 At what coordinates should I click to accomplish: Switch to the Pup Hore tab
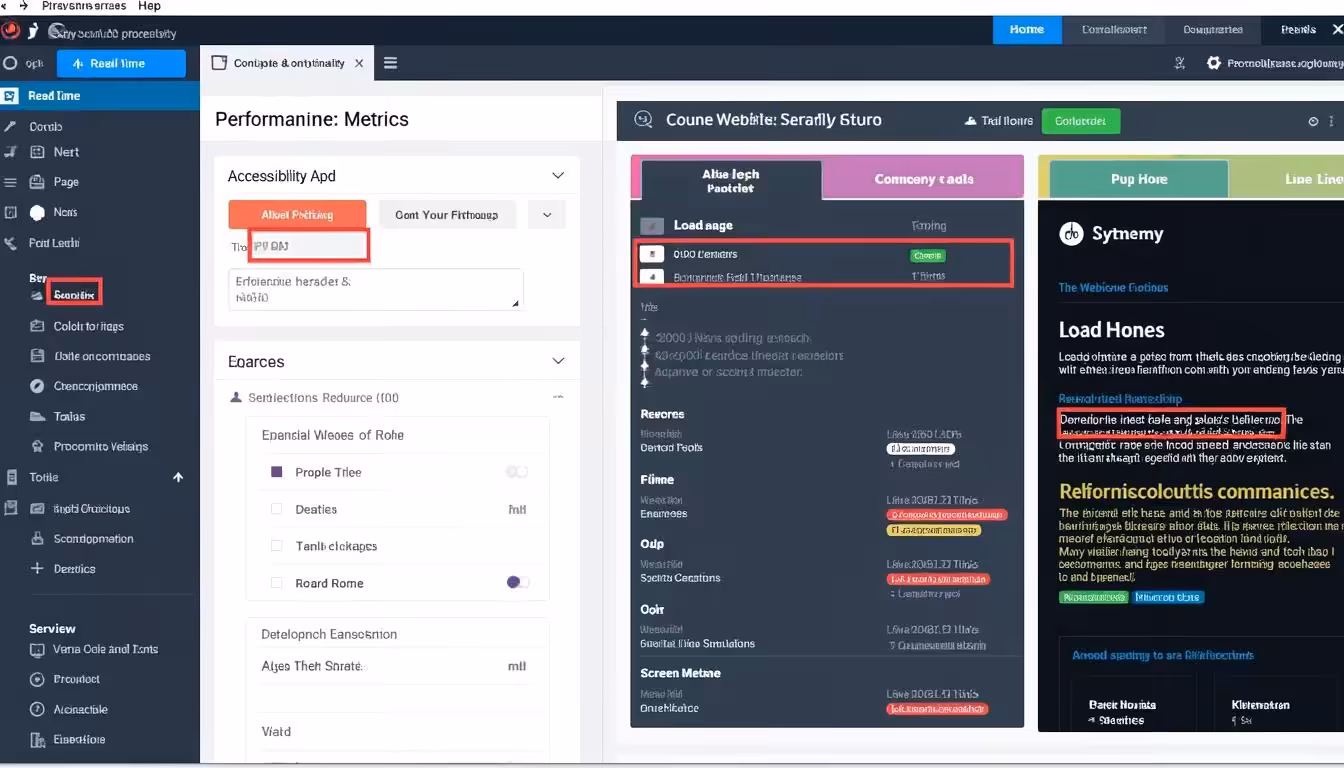(1139, 179)
